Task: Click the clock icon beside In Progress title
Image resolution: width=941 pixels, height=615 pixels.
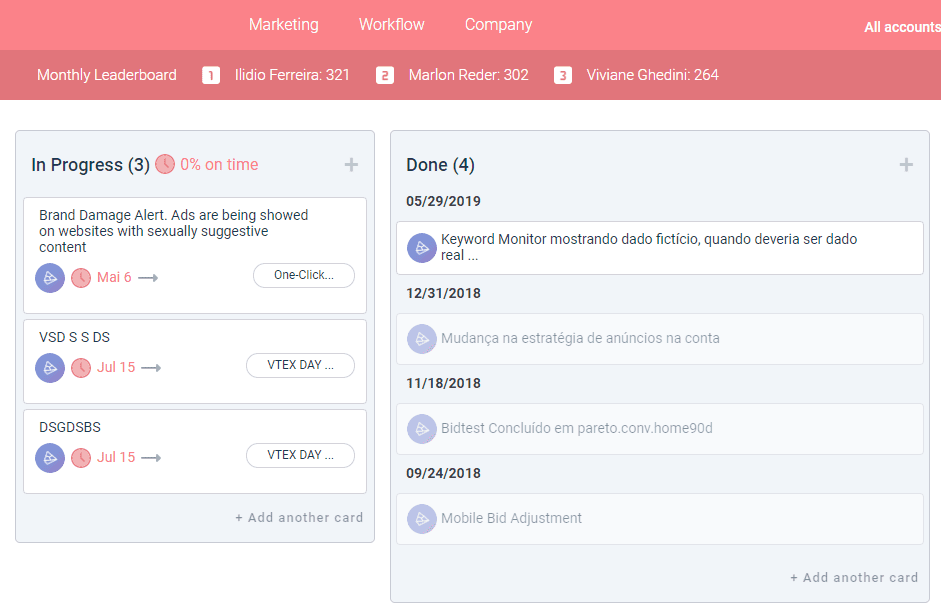Action: (165, 164)
